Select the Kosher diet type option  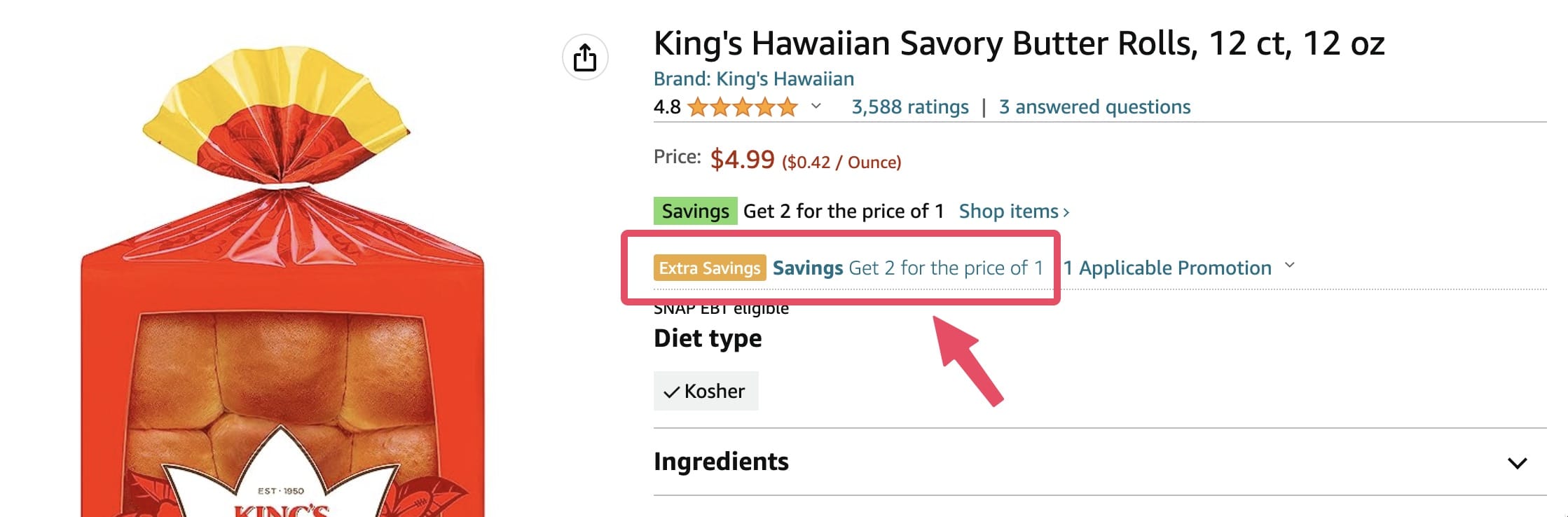[706, 391]
